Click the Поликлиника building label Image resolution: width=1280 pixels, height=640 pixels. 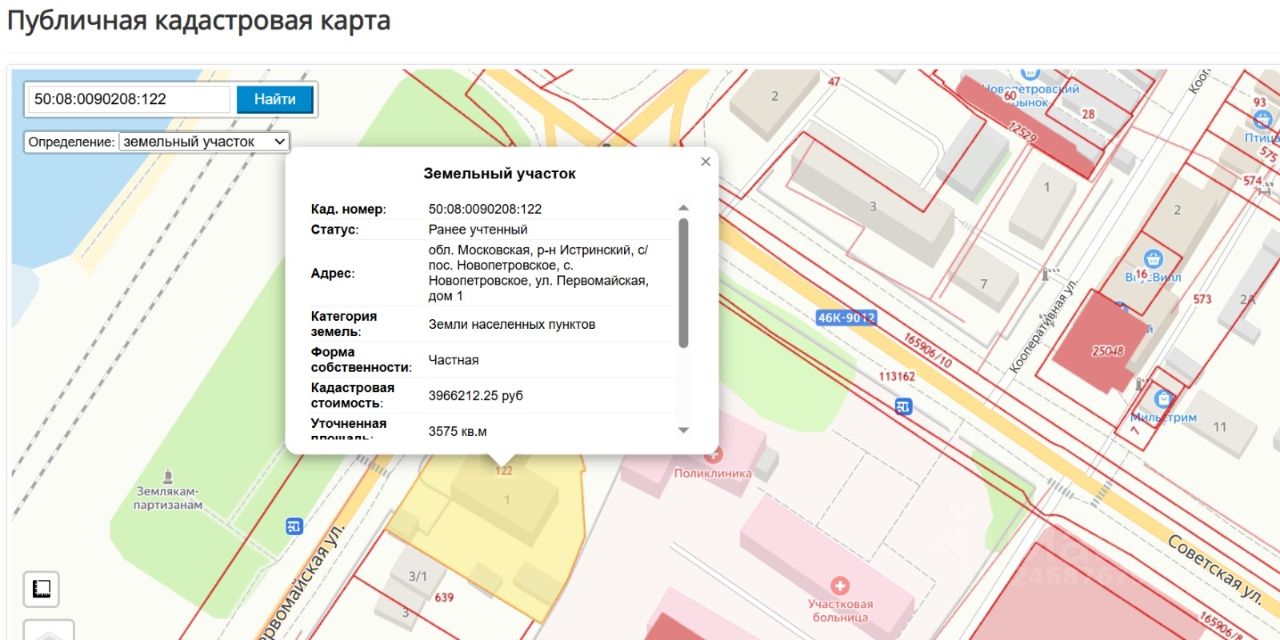coord(713,474)
